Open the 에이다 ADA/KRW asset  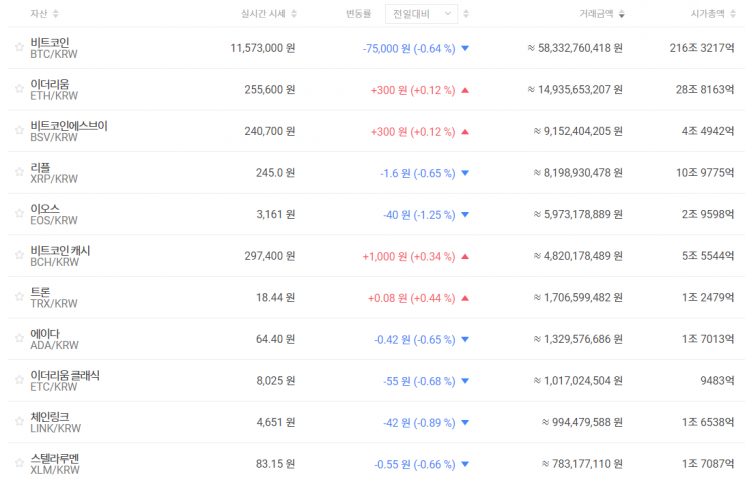54,339
